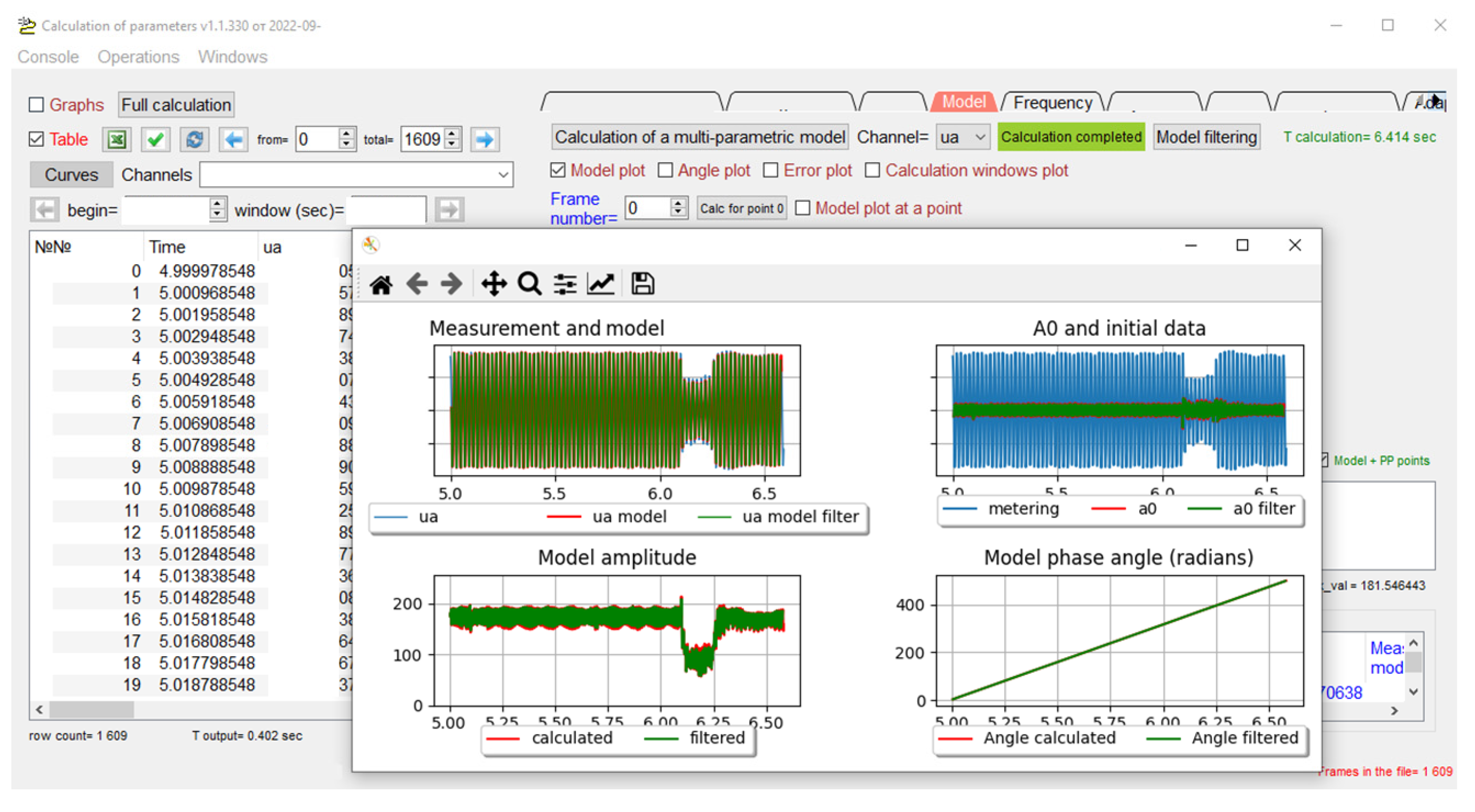Open the Channel ua dropdown
1475x812 pixels.
pyautogui.click(x=963, y=138)
